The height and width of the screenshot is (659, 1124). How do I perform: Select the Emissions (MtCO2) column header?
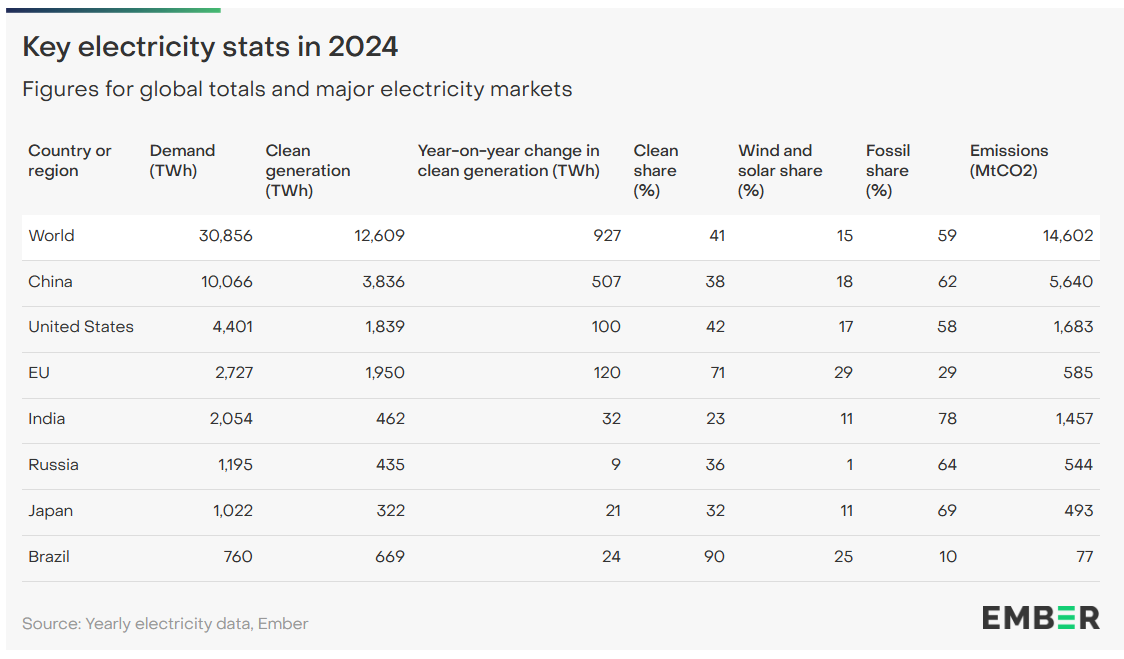coord(1008,160)
